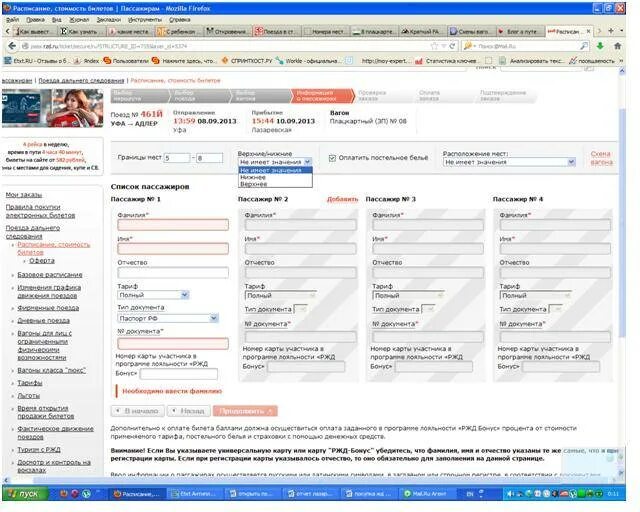Open Etxt Антиплагиат taskbar item
The width and height of the screenshot is (640, 512).
click(196, 494)
